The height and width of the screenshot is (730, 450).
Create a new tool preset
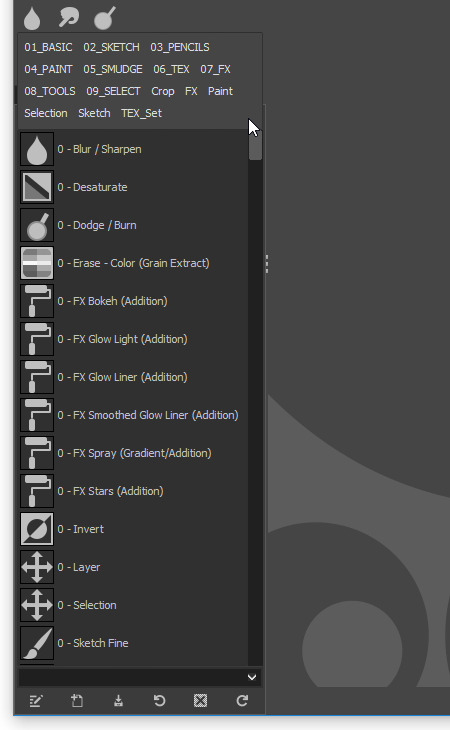[77, 701]
